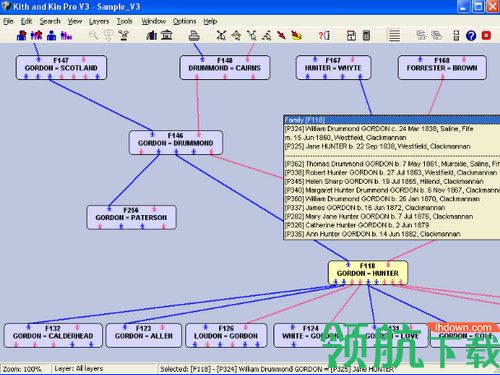
Task: Click the greyed magnifier search icon
Action: click(x=93, y=35)
